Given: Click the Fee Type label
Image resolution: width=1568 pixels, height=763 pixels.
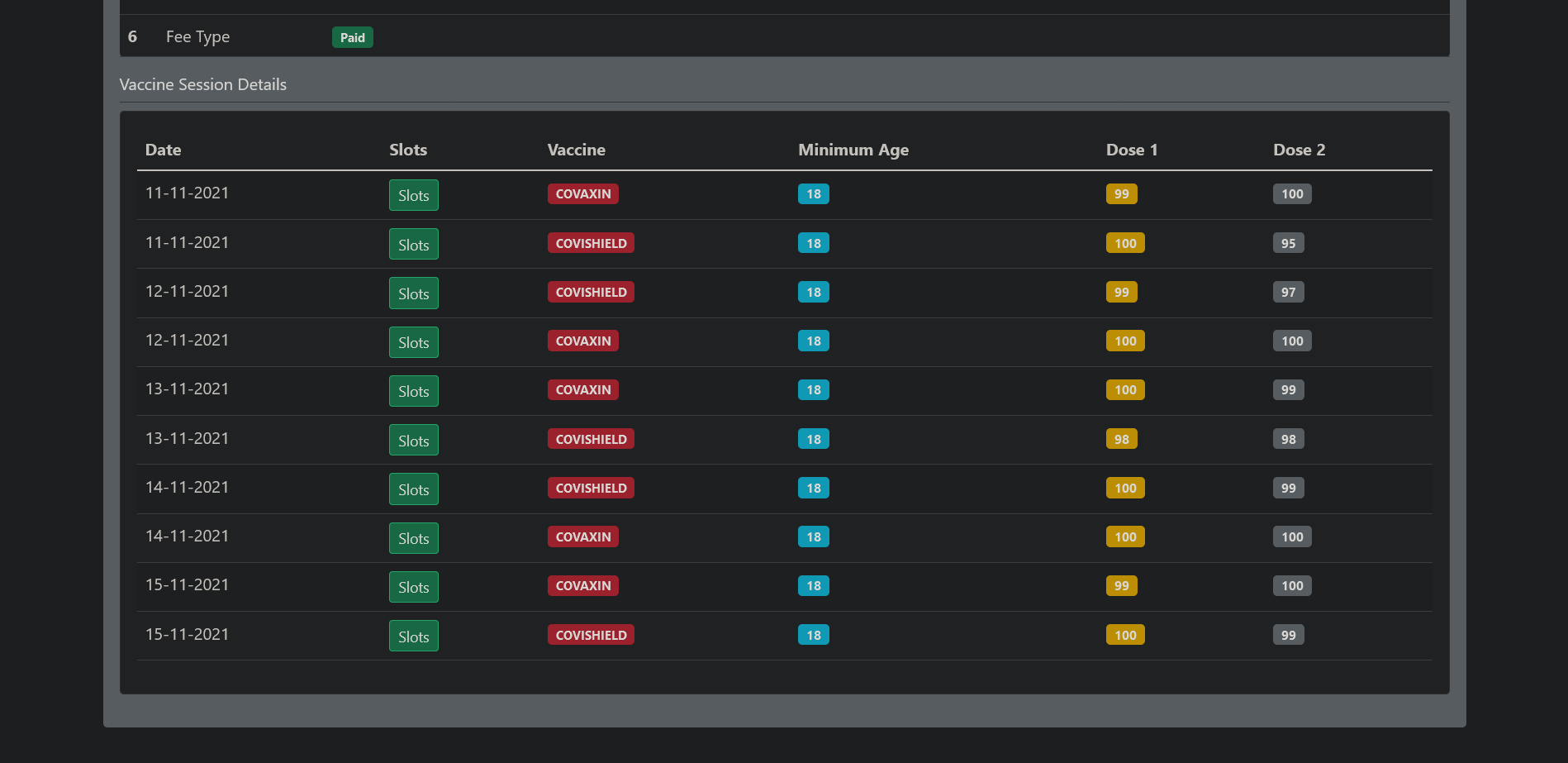Looking at the screenshot, I should [x=198, y=36].
